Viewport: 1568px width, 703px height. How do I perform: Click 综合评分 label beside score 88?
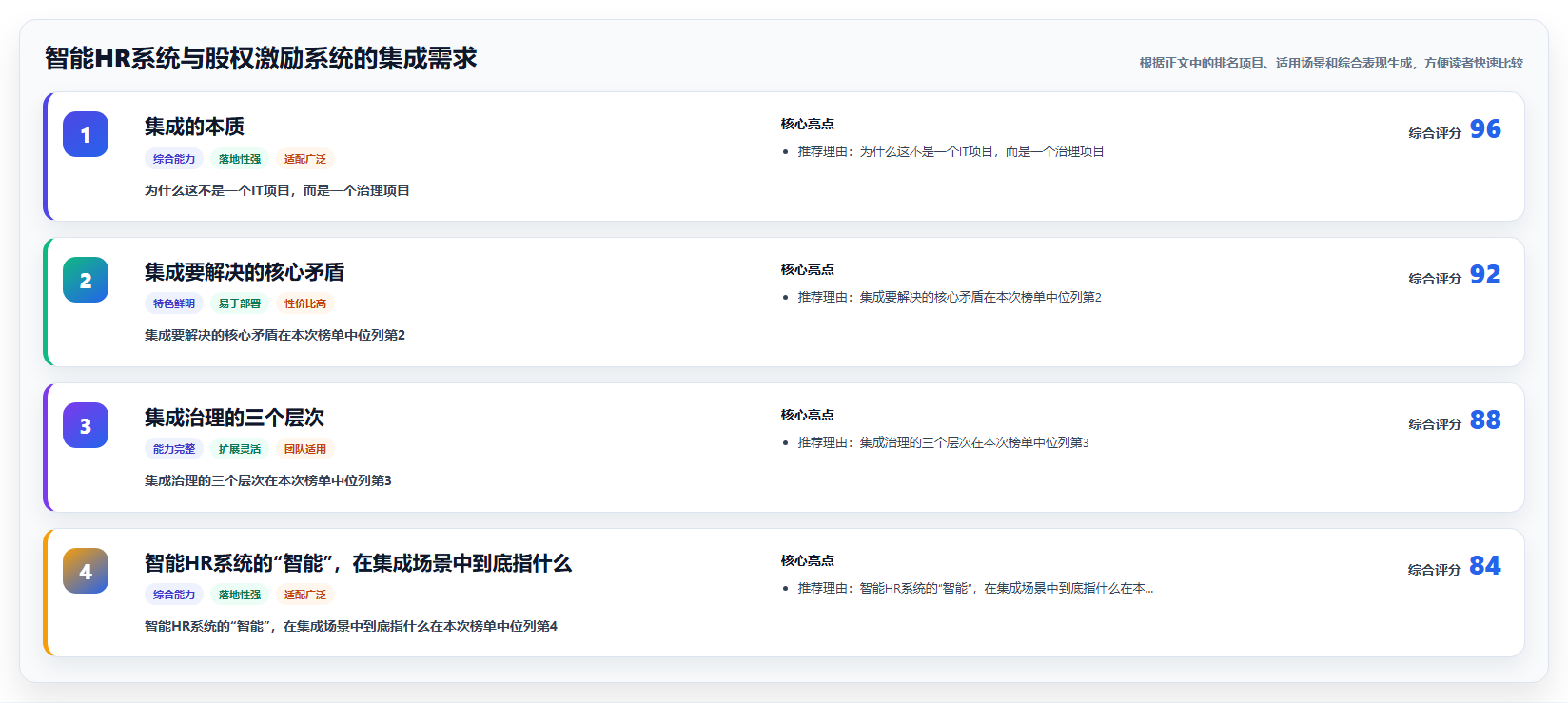[1435, 424]
